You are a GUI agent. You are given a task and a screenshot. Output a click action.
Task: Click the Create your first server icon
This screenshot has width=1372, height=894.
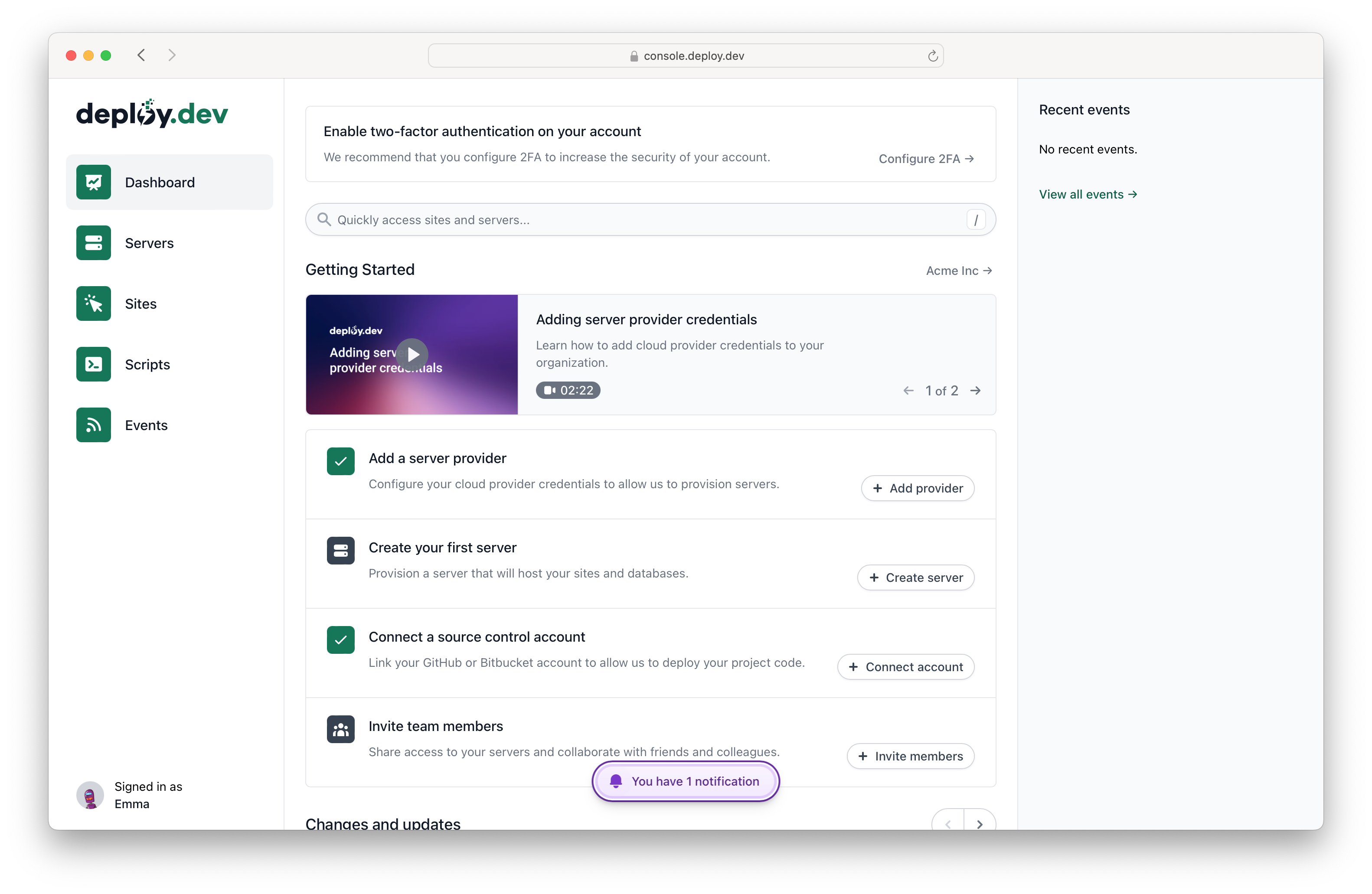(x=341, y=551)
